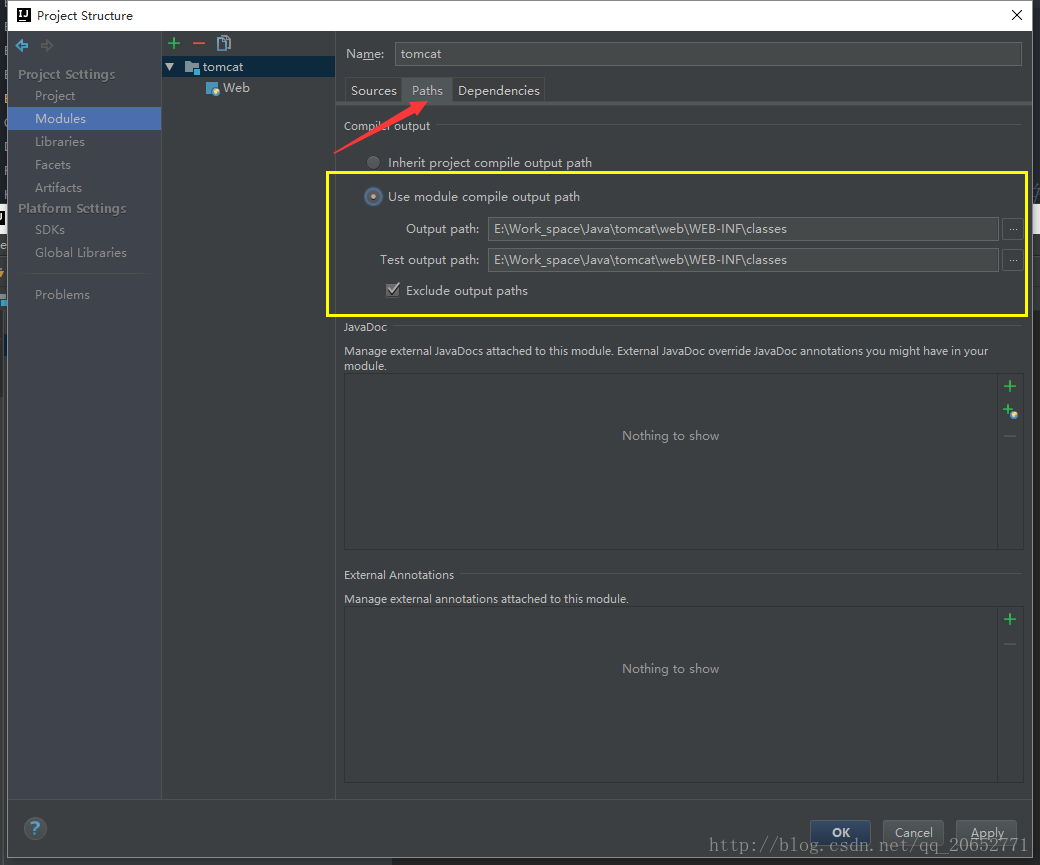Switch to the Sources tab
Screen dimensions: 1040x865
point(373,90)
